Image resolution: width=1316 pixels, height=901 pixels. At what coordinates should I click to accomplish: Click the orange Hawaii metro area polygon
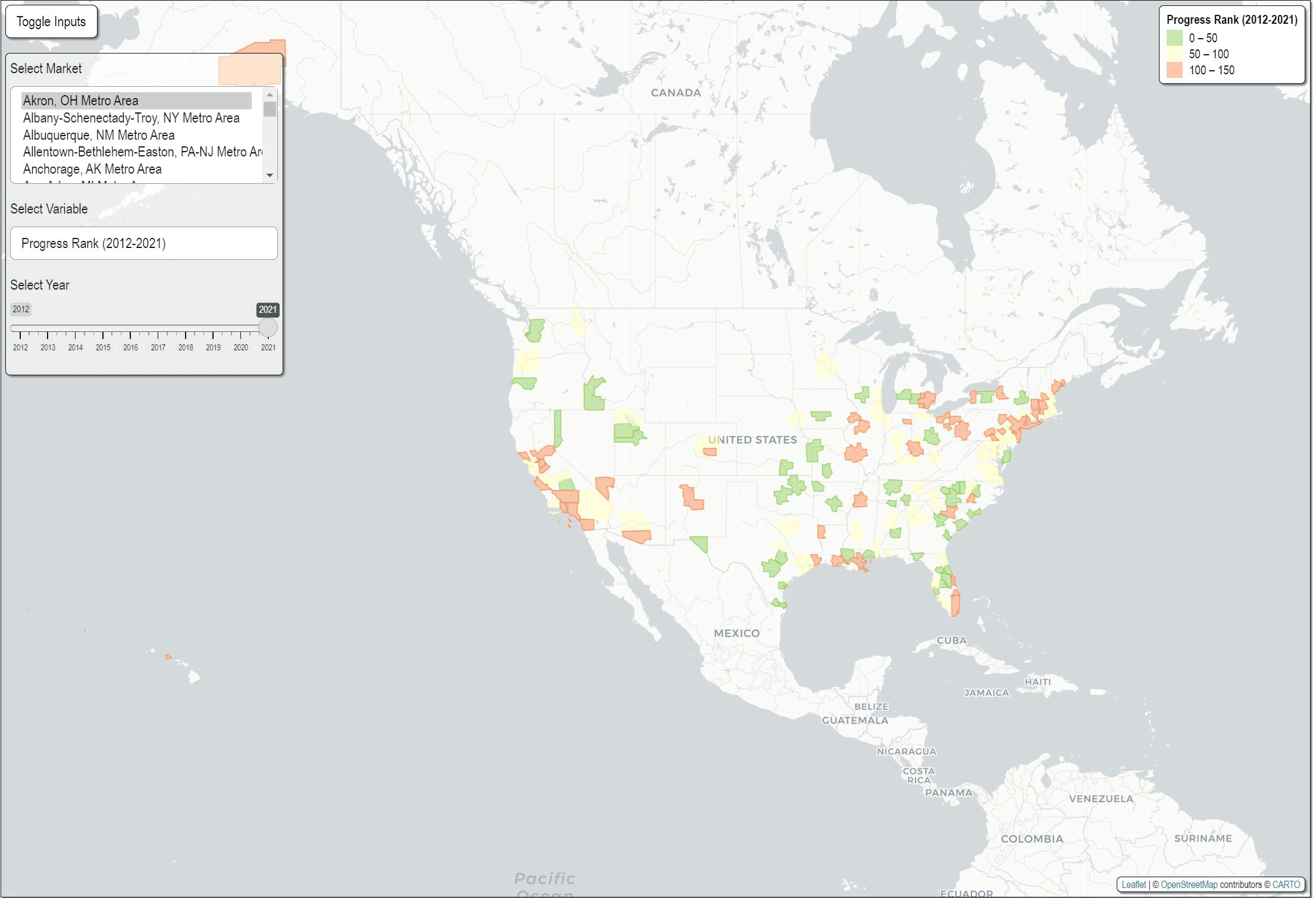[168, 657]
